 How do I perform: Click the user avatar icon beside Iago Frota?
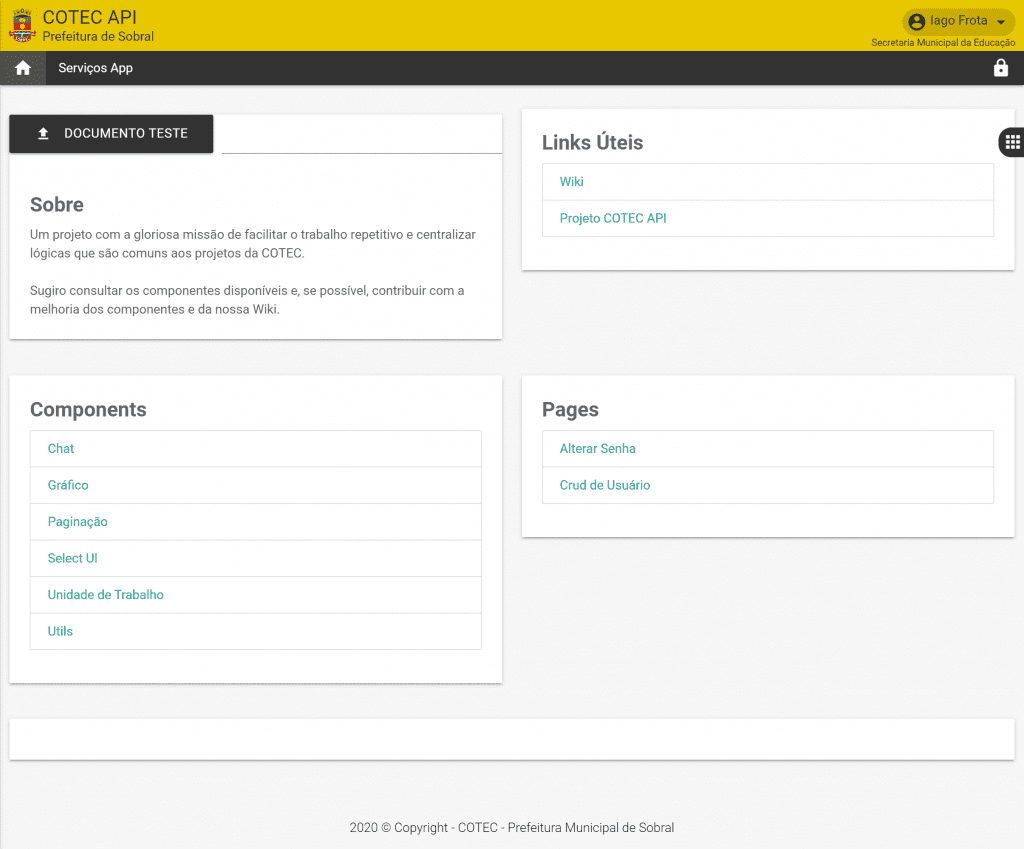click(x=917, y=22)
